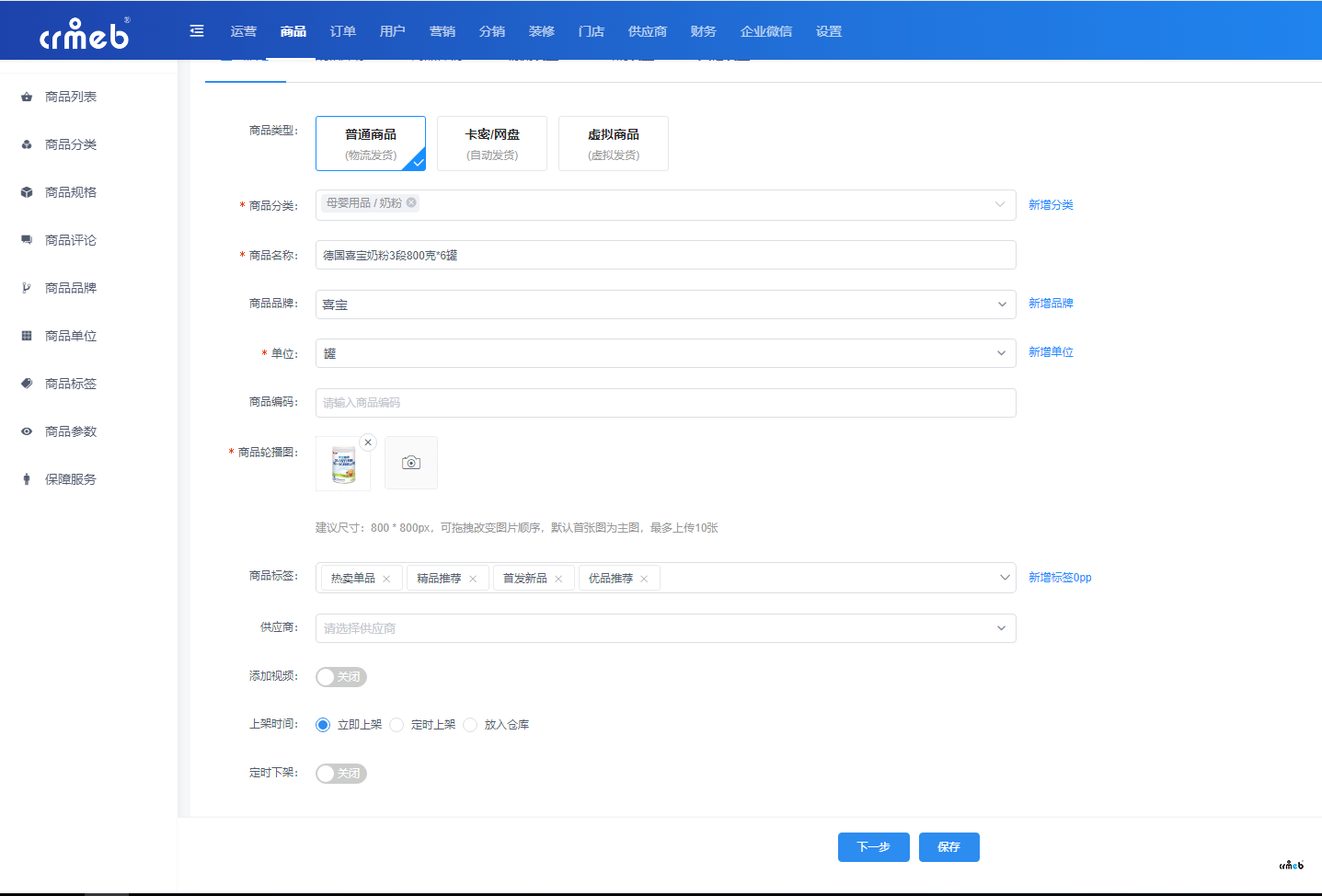
Task: Remove the 热卖单品 tag
Action: (x=386, y=579)
